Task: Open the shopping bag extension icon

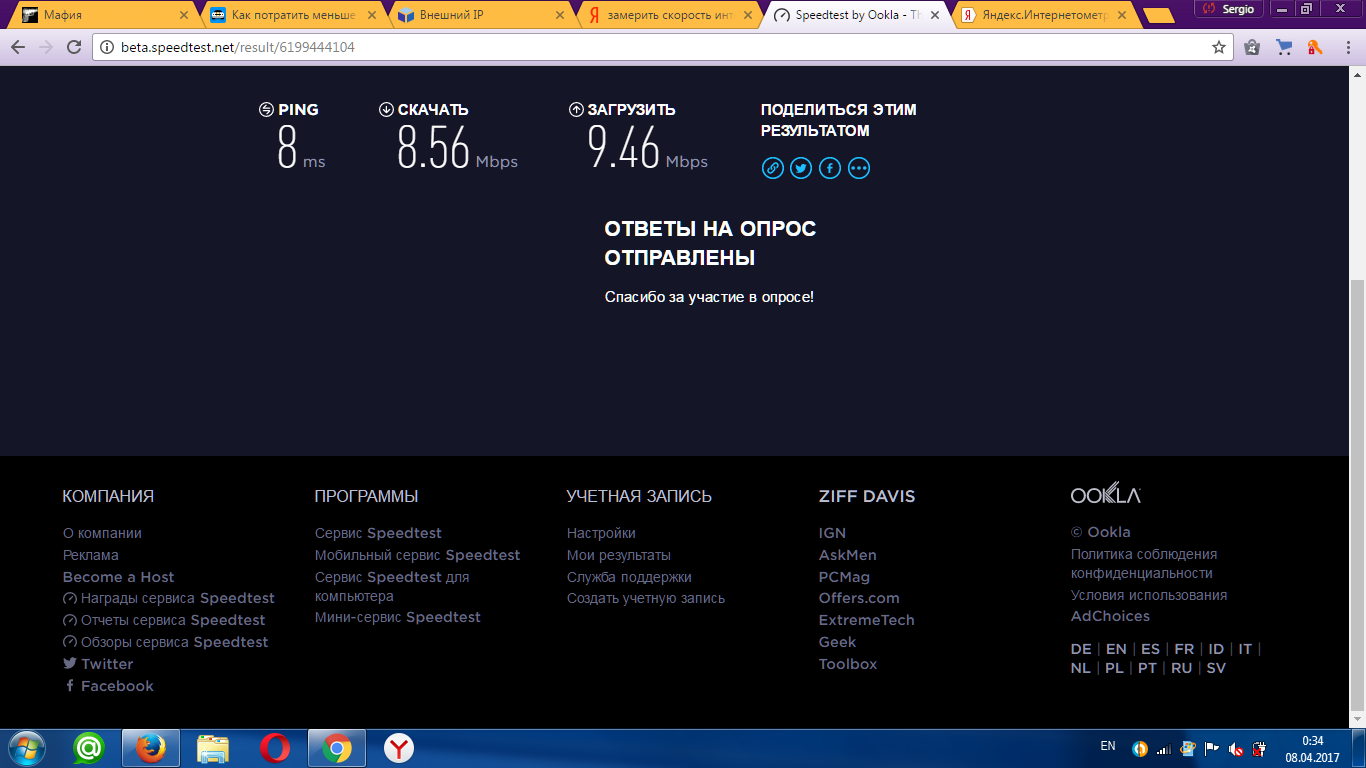Action: coord(1252,47)
